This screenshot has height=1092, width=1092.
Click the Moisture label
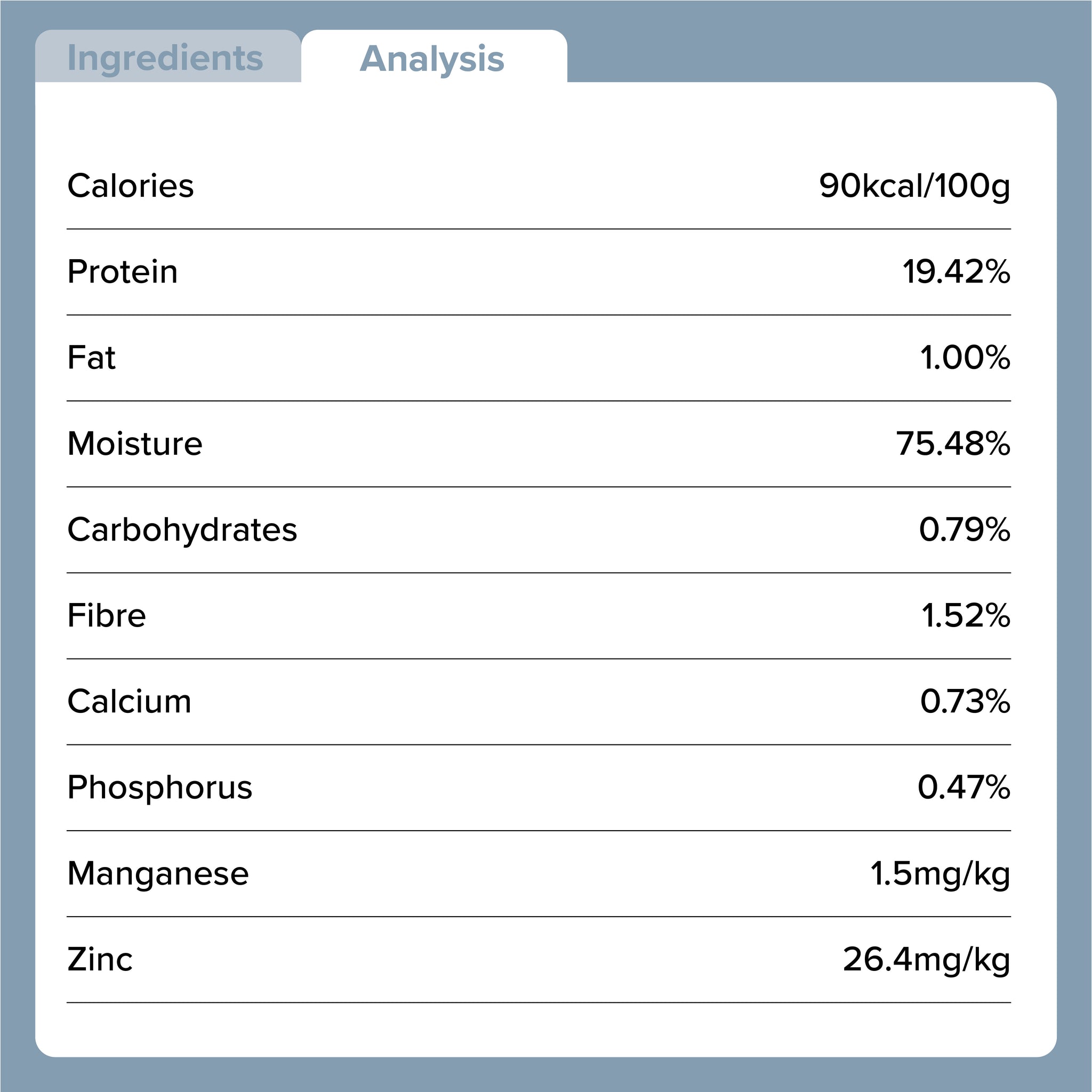point(135,444)
